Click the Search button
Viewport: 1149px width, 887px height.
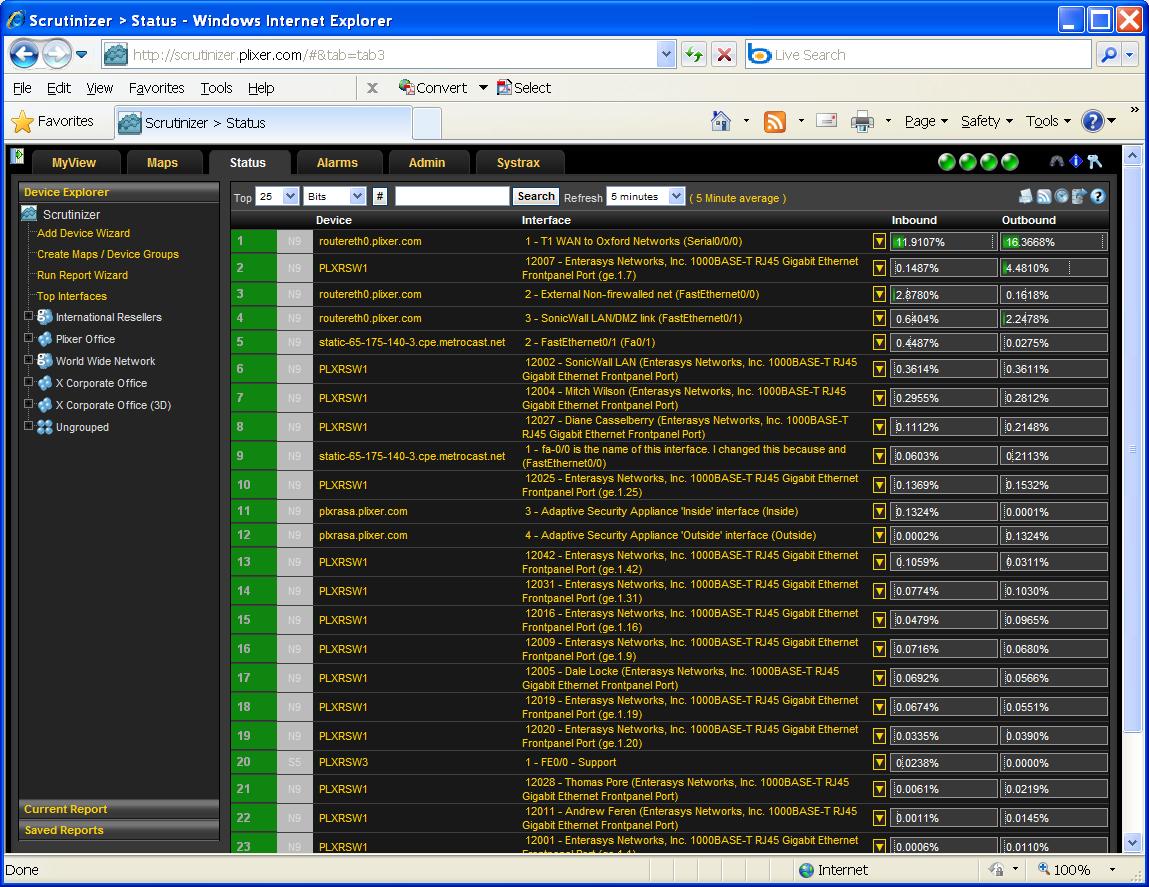pos(536,196)
